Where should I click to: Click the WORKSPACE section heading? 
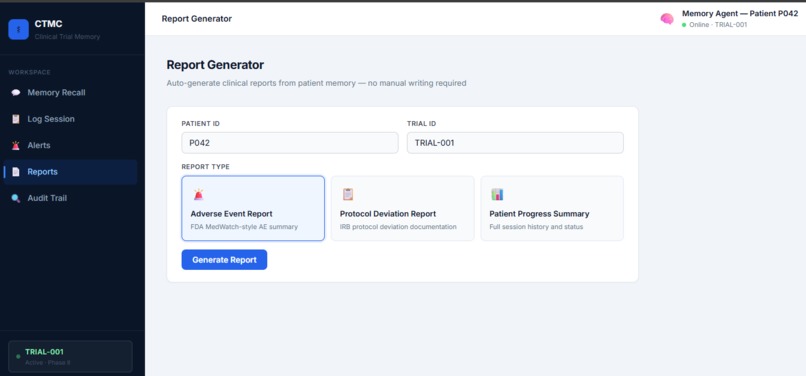[29, 73]
